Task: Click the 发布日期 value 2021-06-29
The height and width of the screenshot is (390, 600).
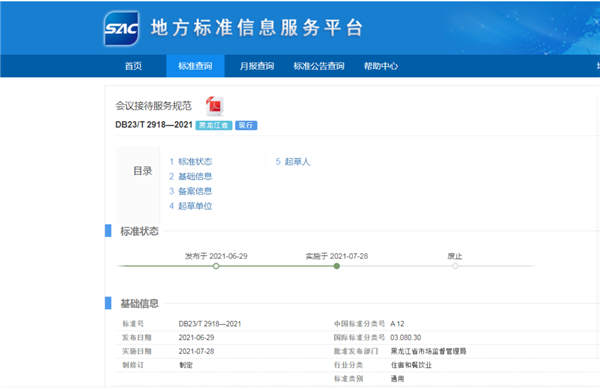Action: (x=196, y=338)
